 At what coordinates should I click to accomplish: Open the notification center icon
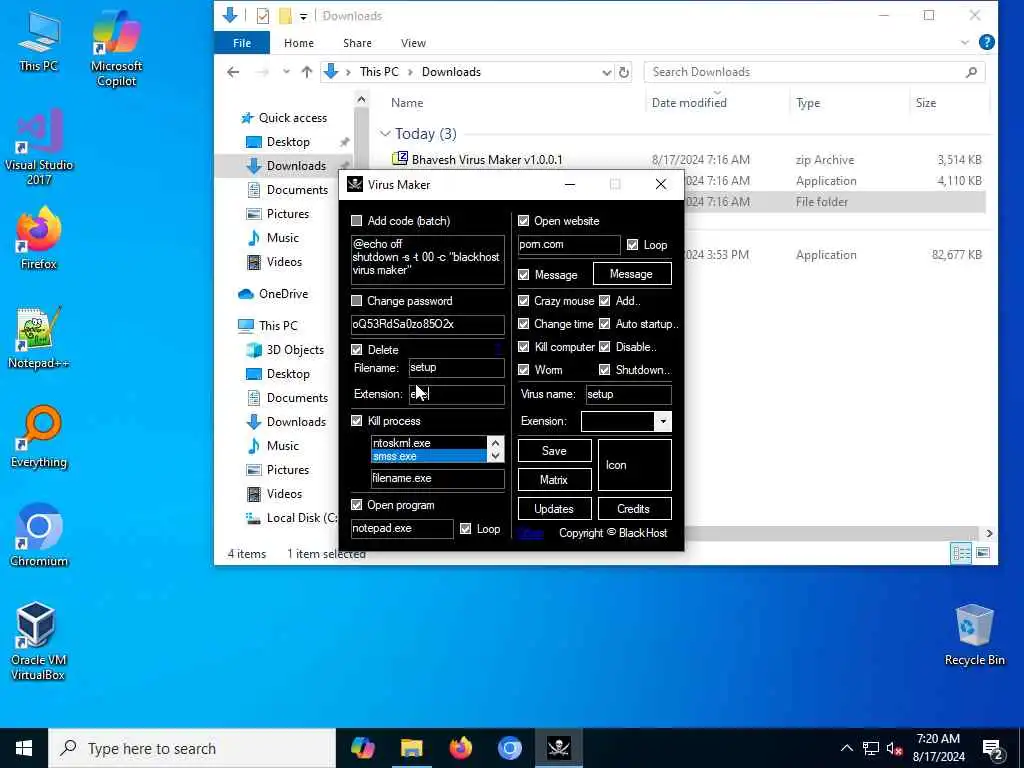pyautogui.click(x=993, y=749)
